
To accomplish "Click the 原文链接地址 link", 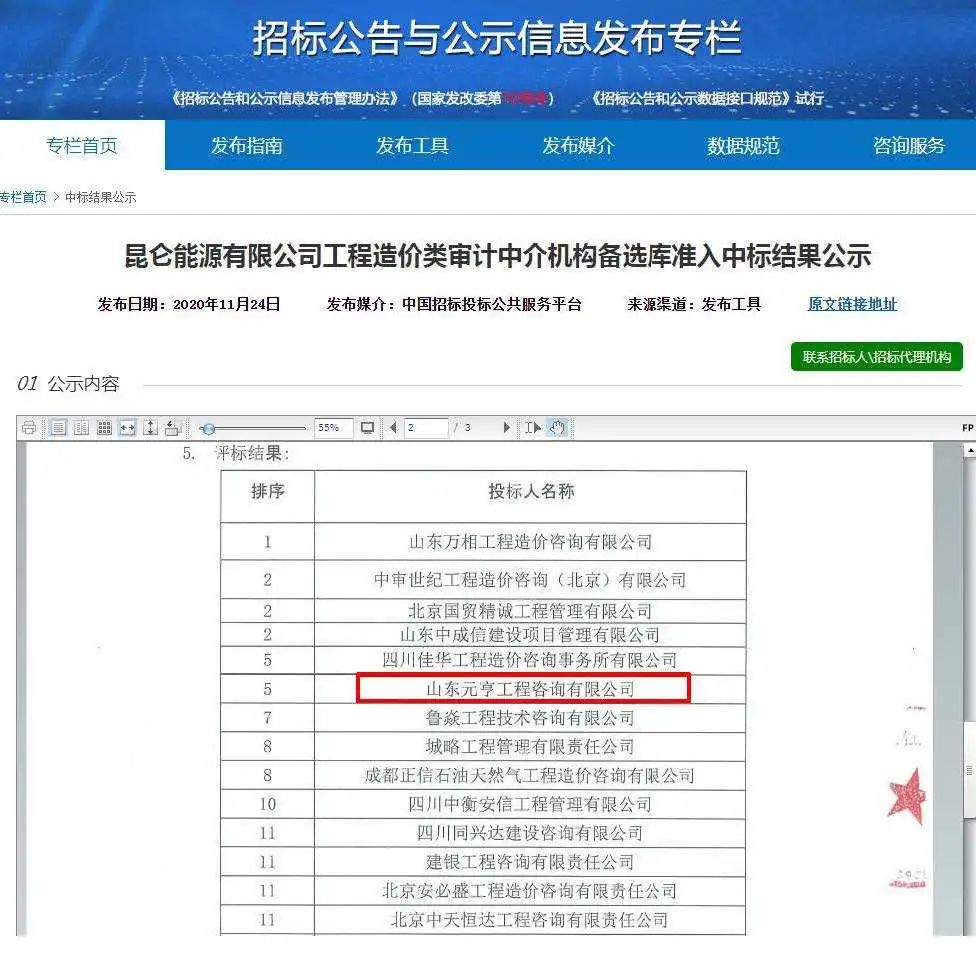I will pyautogui.click(x=852, y=304).
